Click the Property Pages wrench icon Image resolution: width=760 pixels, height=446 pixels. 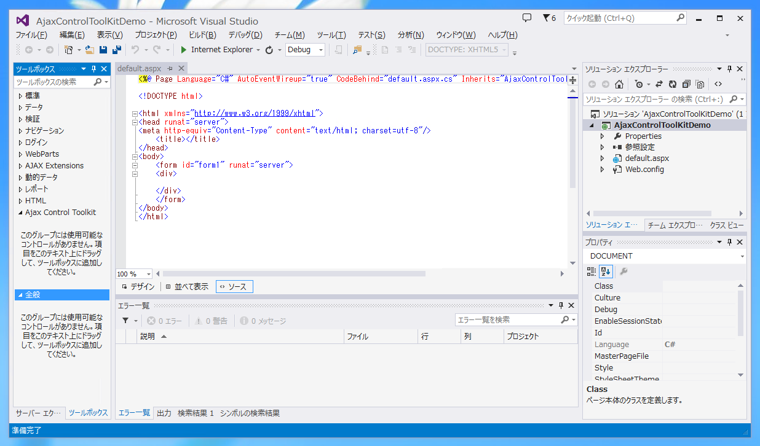(624, 271)
